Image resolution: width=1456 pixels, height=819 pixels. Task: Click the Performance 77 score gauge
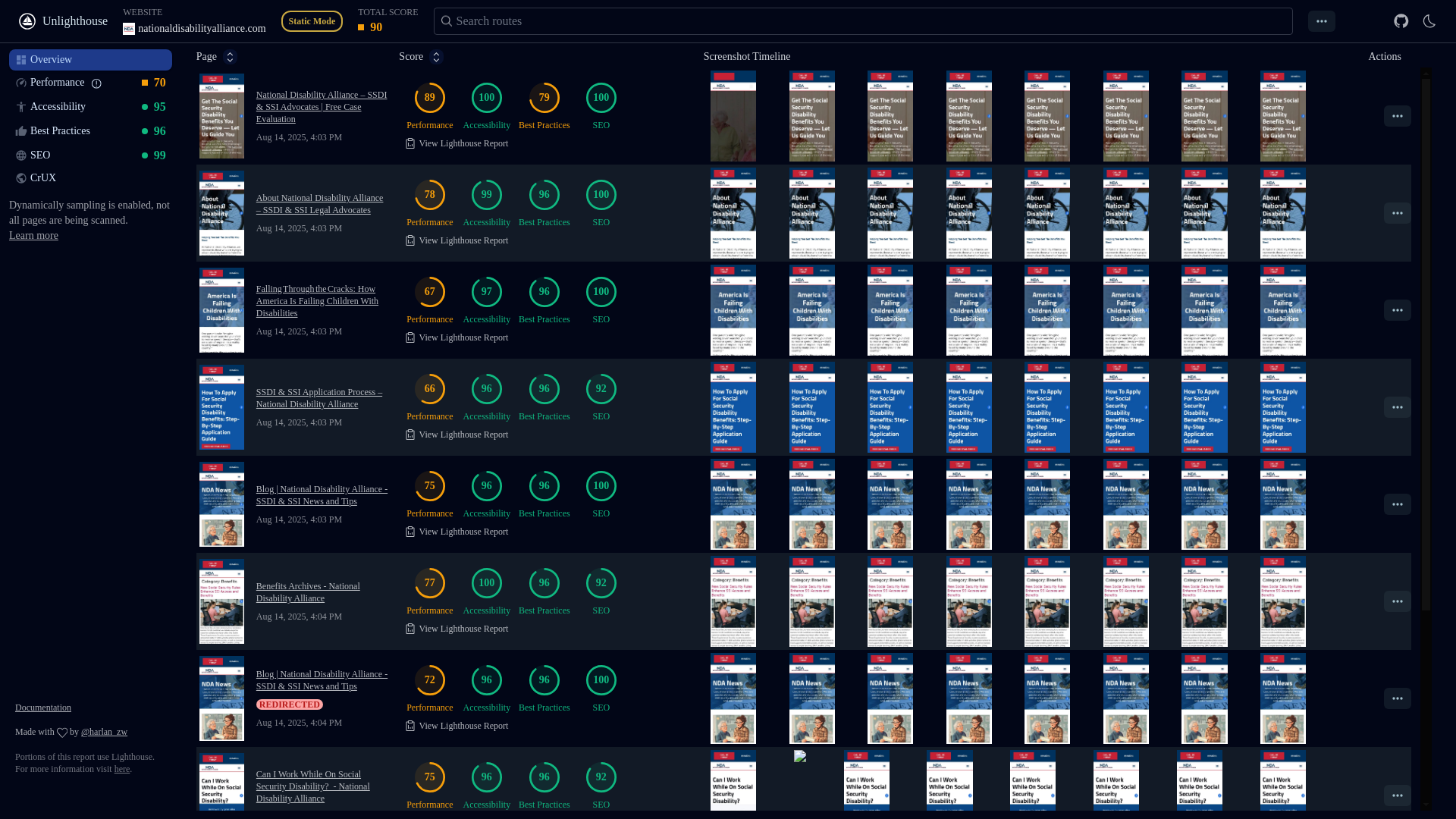coord(430,583)
